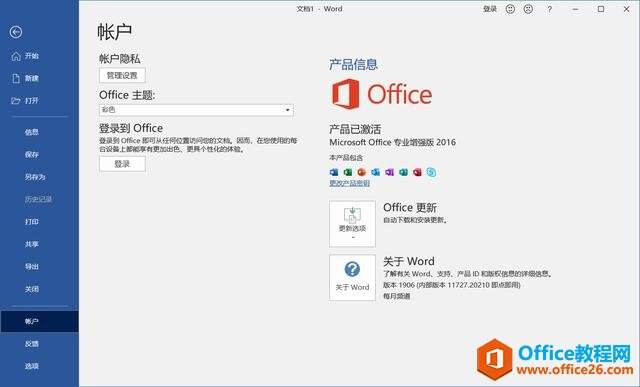Screen dimensions: 640x387
Task: Select 导出 in the sidebar
Action: pos(31,267)
